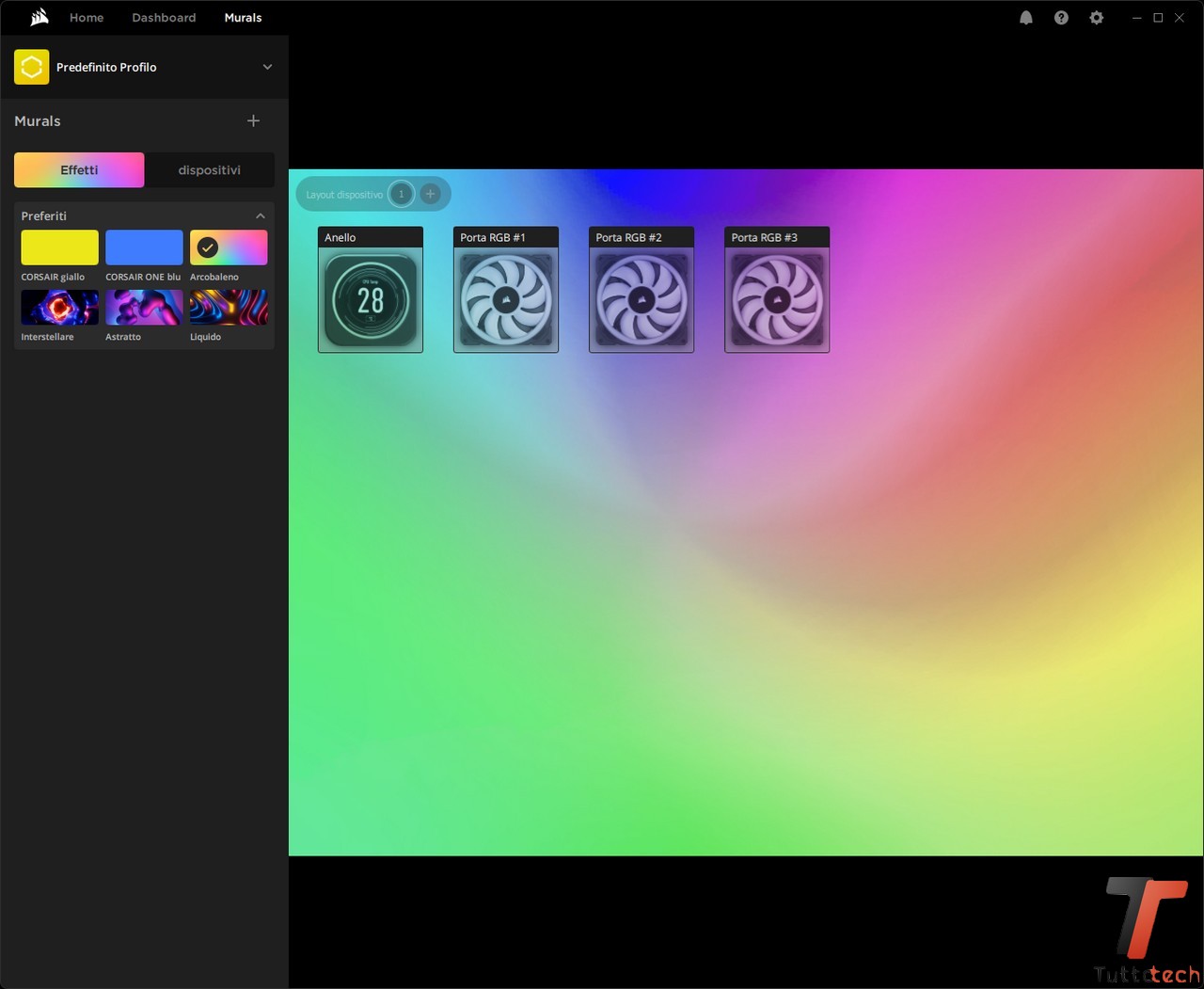Switch to the Effetti toggle
The width and height of the screenshot is (1204, 989).
79,170
